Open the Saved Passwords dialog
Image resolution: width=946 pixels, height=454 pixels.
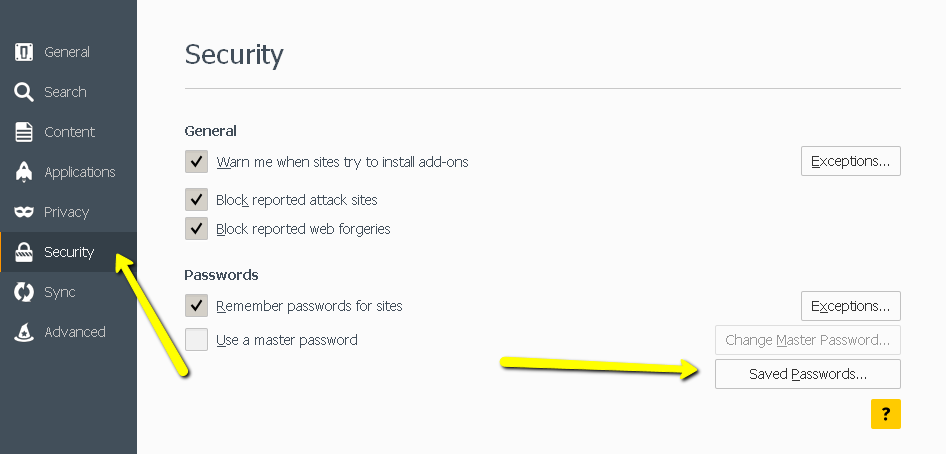coord(807,374)
